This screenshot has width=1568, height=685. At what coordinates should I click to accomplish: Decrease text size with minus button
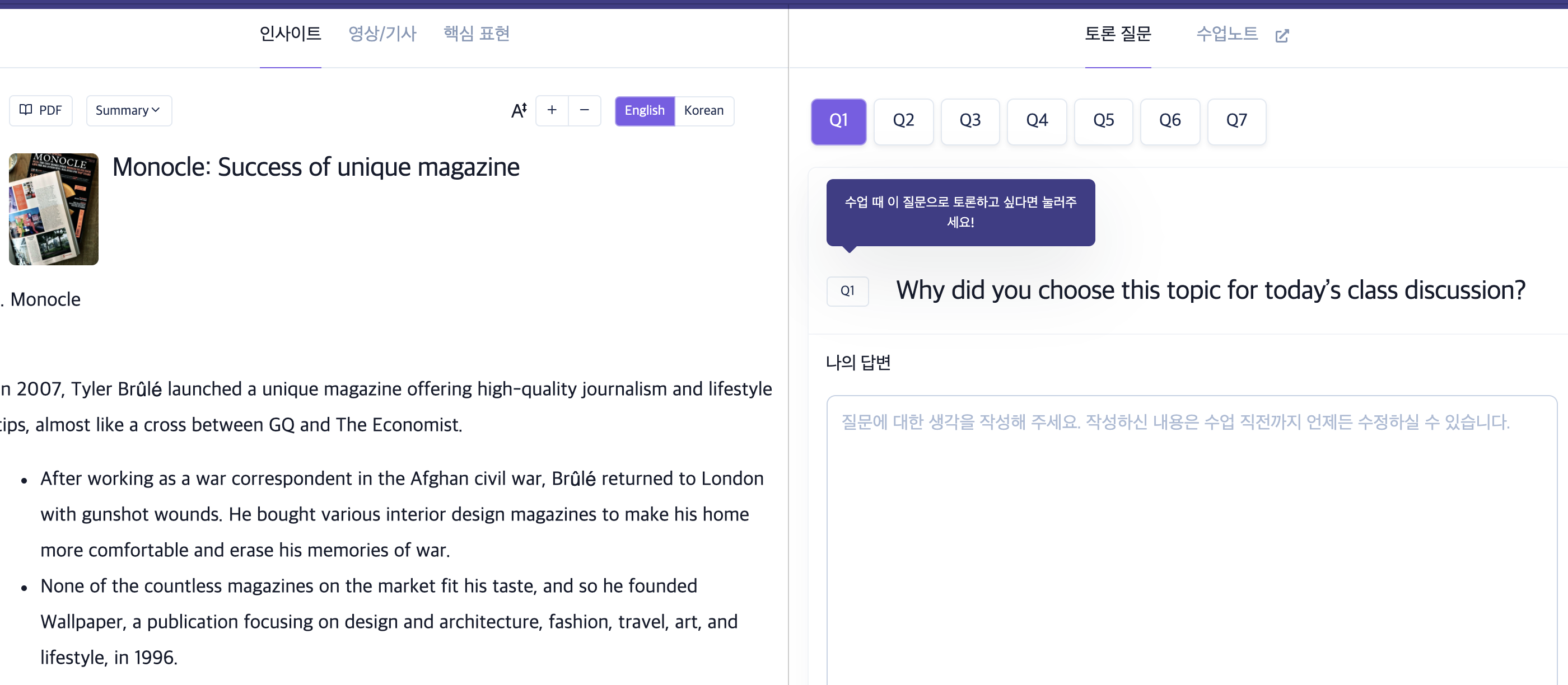(x=584, y=110)
